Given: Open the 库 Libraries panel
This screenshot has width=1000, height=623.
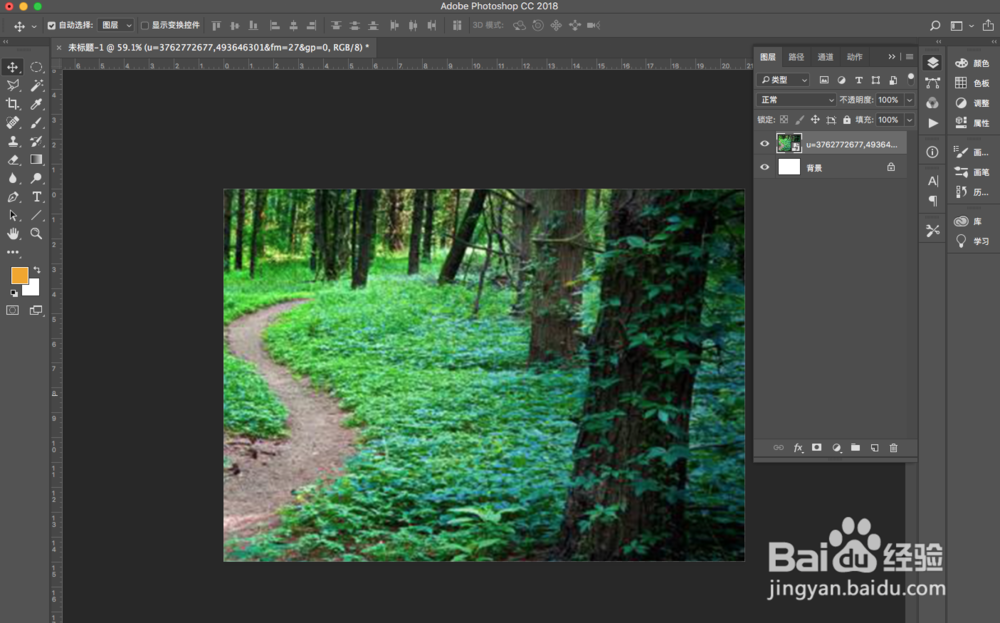Looking at the screenshot, I should pyautogui.click(x=968, y=221).
